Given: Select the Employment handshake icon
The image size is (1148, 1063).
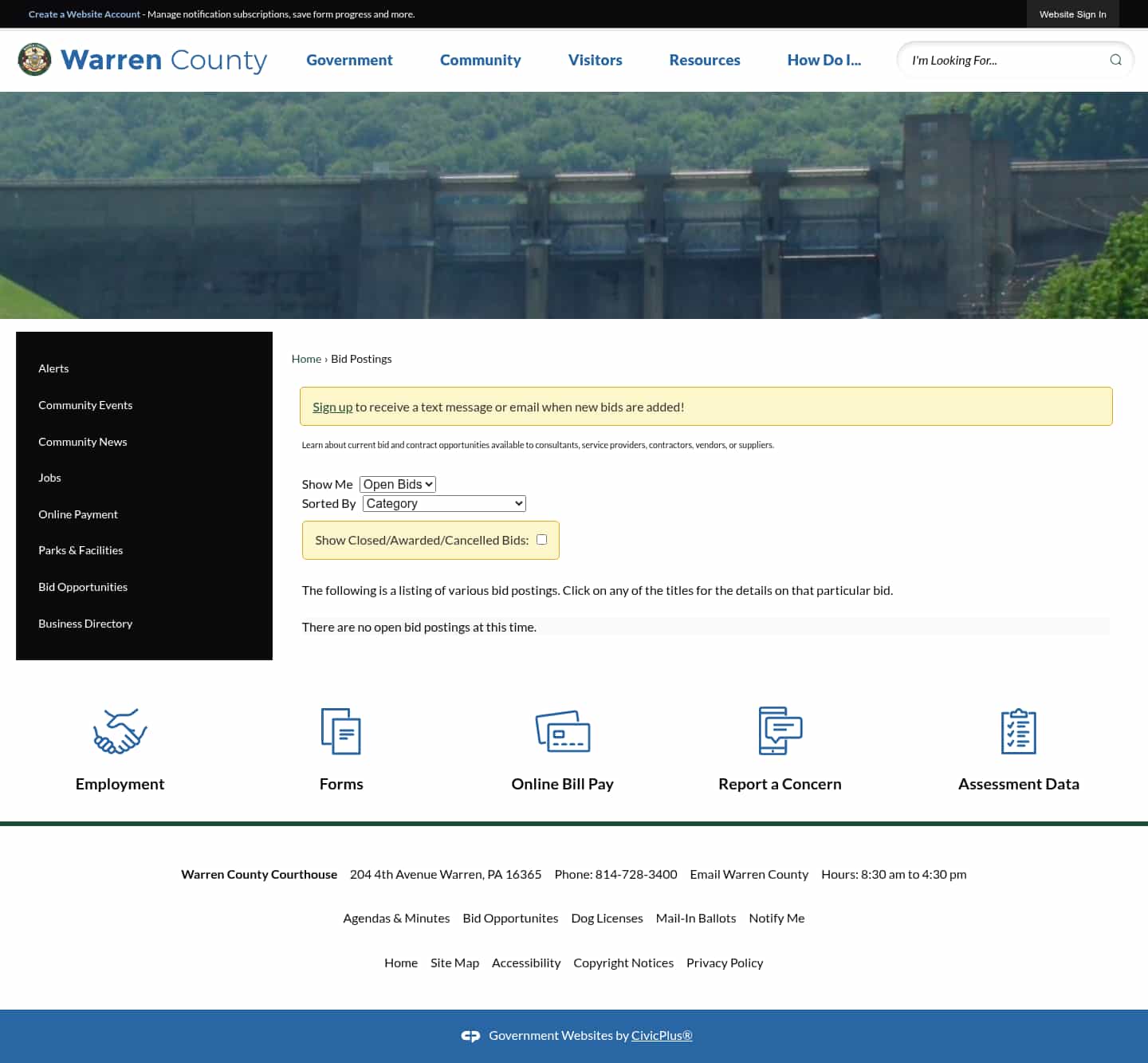Looking at the screenshot, I should click(120, 730).
